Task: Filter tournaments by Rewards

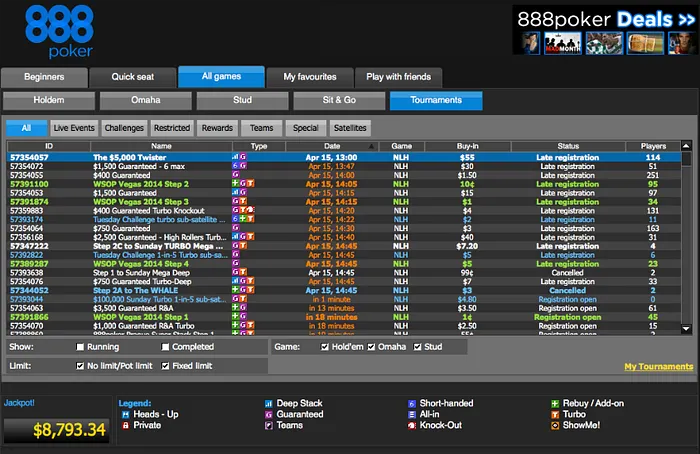Action: (x=217, y=128)
